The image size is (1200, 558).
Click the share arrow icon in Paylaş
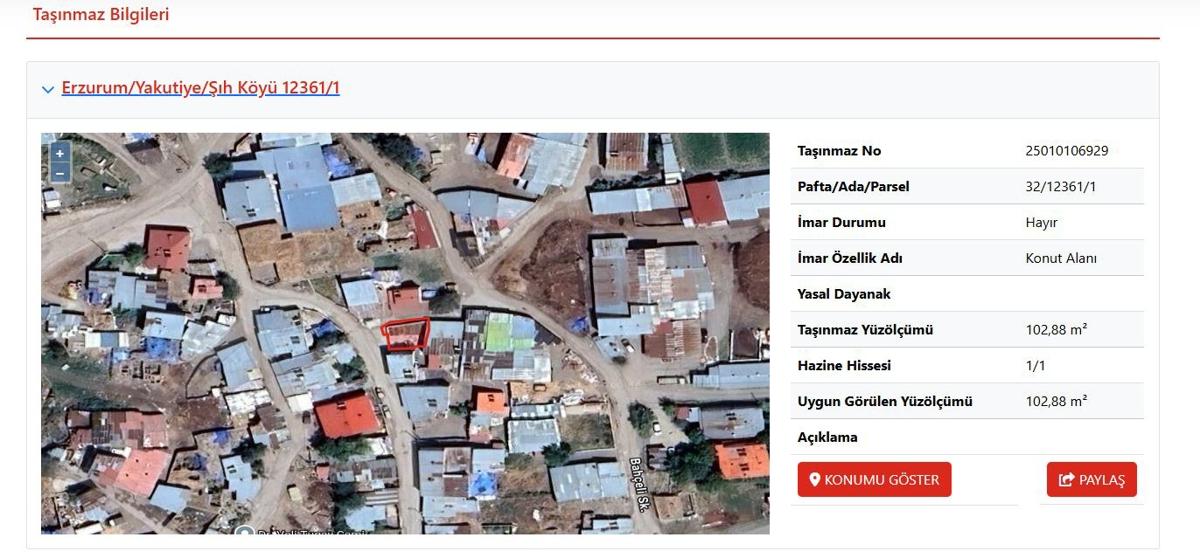[1066, 480]
